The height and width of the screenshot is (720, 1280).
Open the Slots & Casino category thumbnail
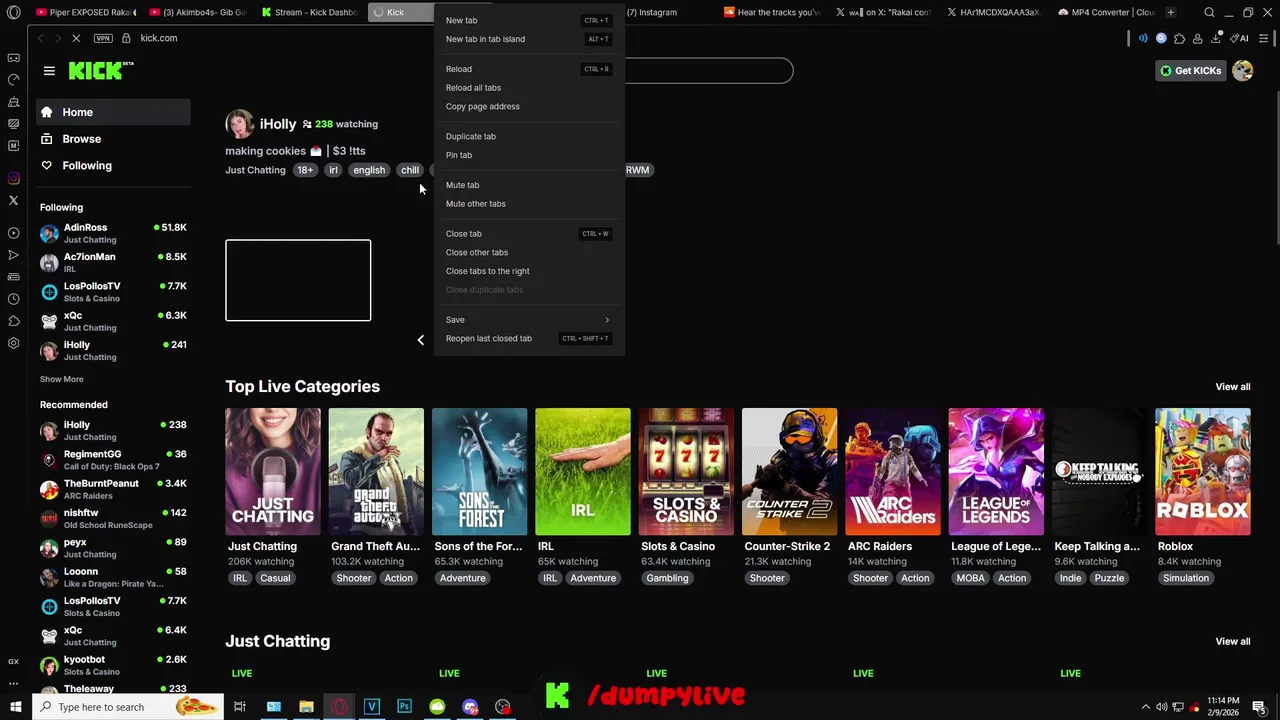coord(686,471)
